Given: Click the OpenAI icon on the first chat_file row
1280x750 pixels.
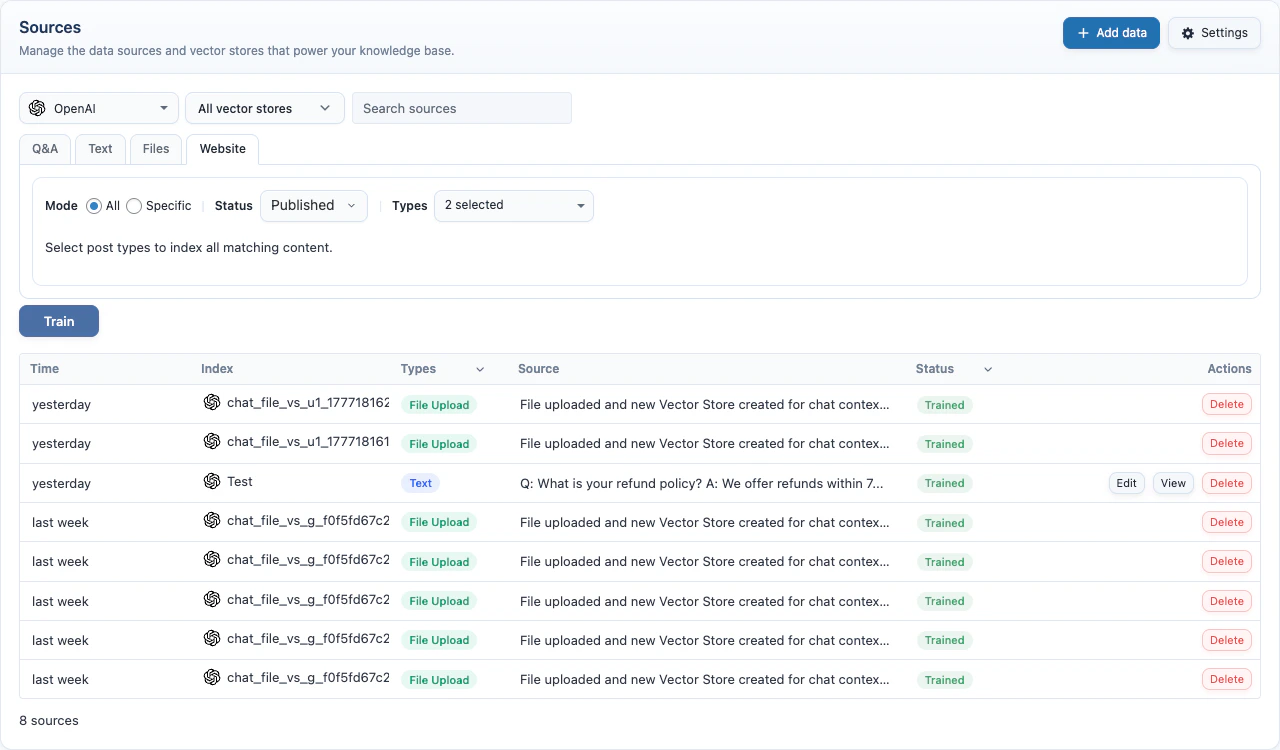Looking at the screenshot, I should click(x=211, y=402).
